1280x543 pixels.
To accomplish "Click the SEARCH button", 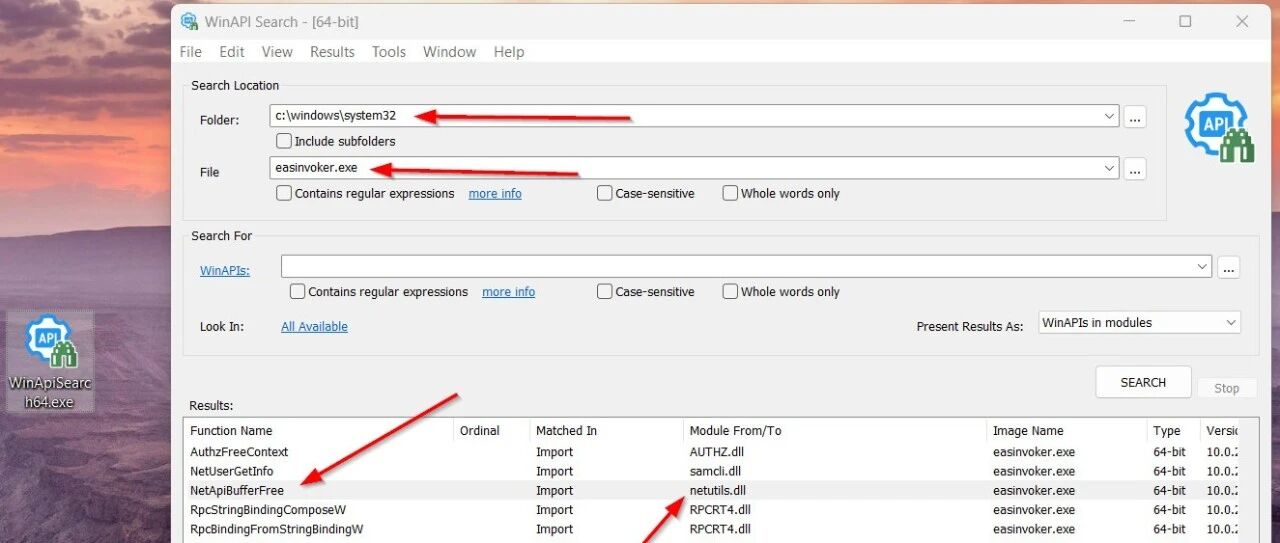I will pos(1143,382).
